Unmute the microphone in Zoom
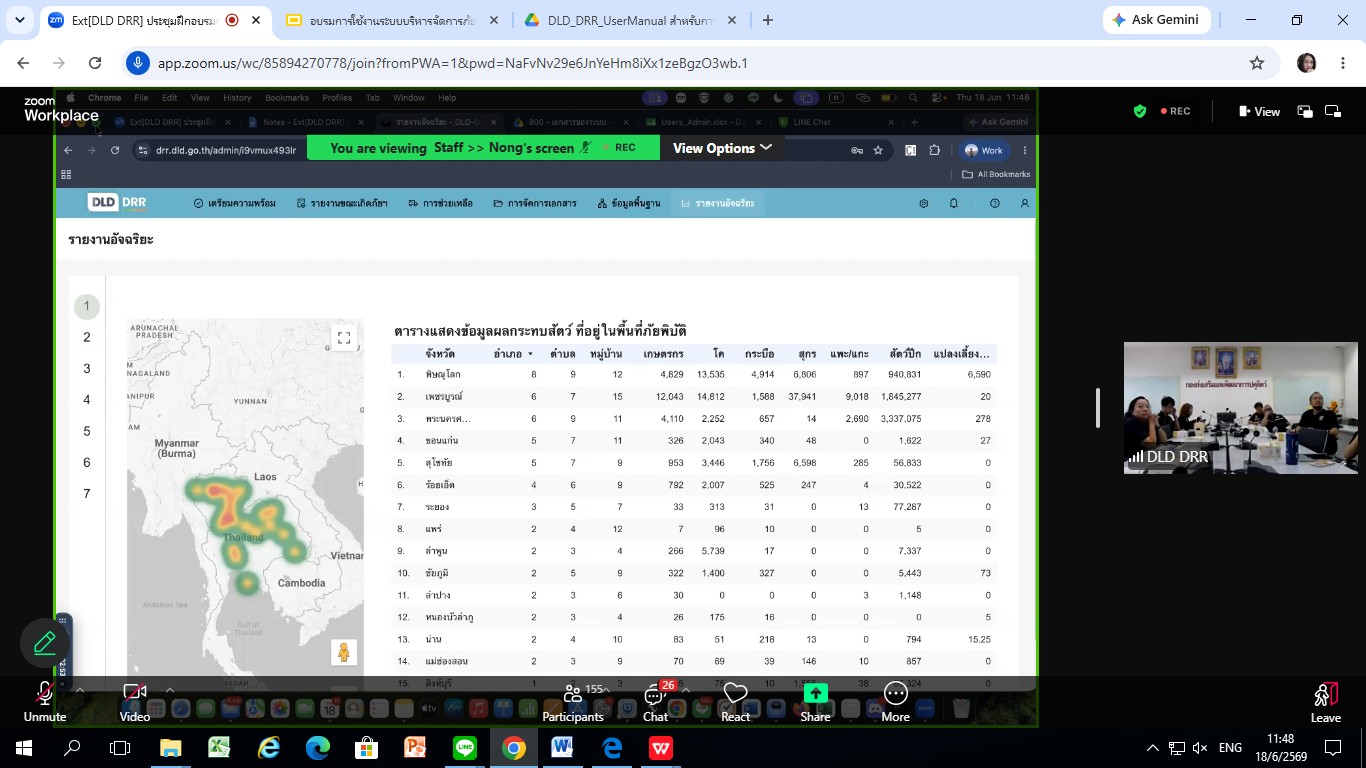Image resolution: width=1366 pixels, height=768 pixels. (x=44, y=702)
